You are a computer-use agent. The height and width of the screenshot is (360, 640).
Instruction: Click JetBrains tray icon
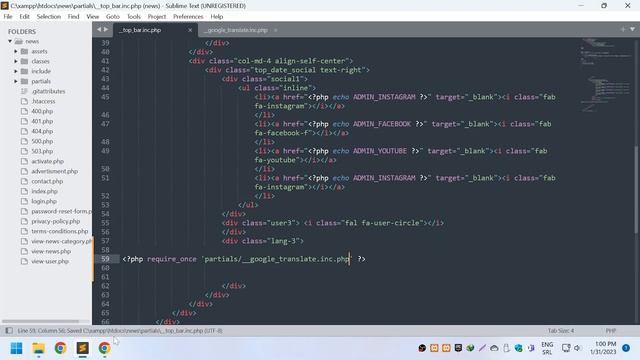coord(458,348)
